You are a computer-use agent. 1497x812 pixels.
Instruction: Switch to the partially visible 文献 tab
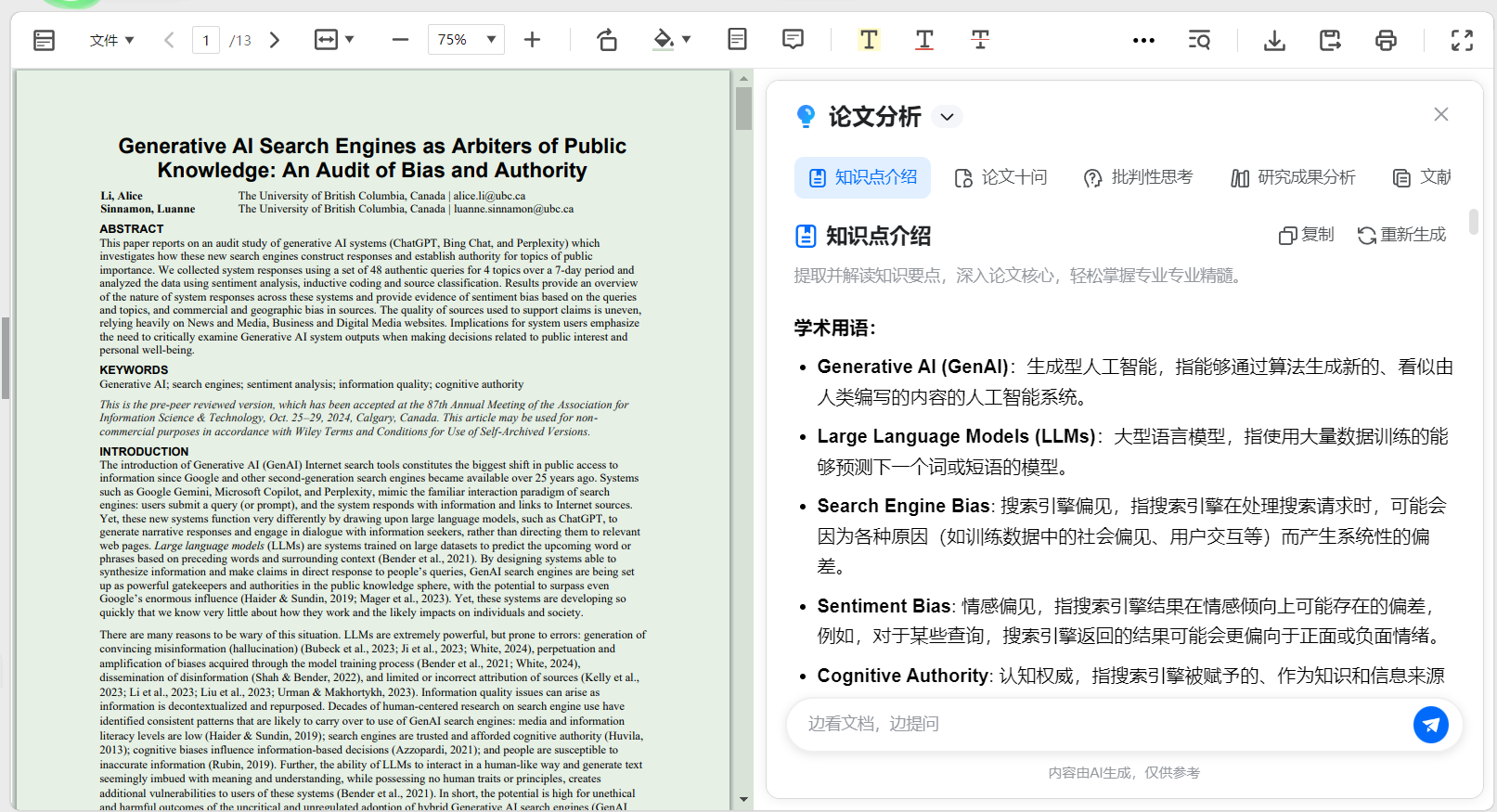pos(1422,177)
